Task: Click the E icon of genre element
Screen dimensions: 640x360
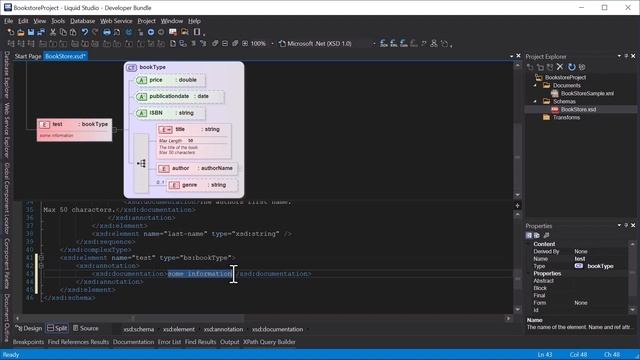Action: (x=174, y=185)
